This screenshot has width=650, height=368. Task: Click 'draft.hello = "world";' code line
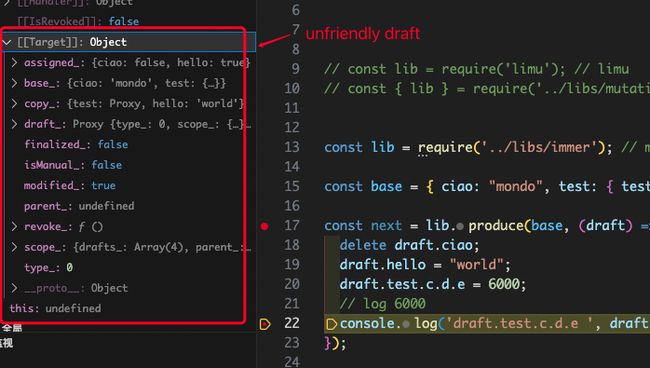425,264
